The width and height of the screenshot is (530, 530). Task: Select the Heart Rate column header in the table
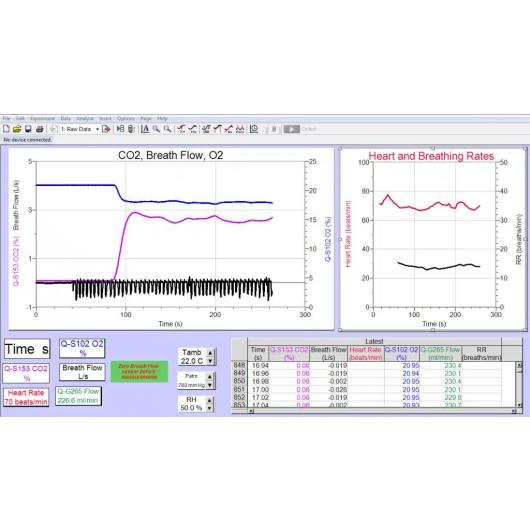pyautogui.click(x=365, y=354)
